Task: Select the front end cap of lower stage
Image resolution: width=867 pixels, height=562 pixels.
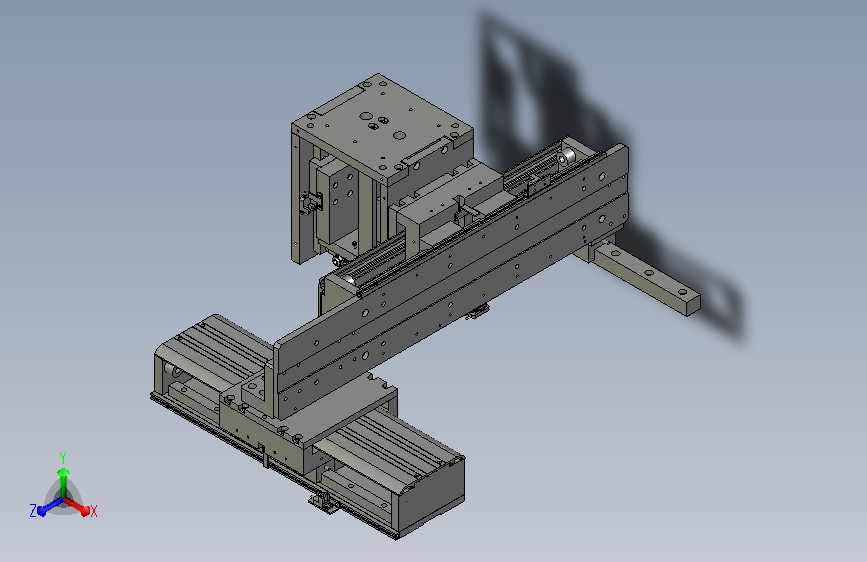Action: 431,499
